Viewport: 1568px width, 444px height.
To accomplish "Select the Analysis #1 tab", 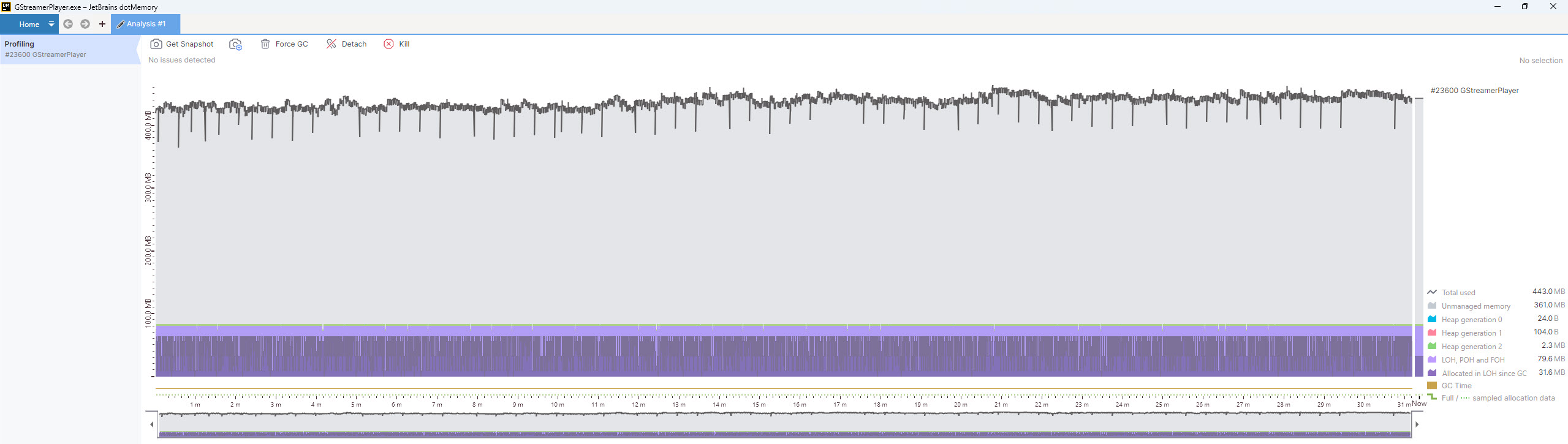I will tap(146, 24).
